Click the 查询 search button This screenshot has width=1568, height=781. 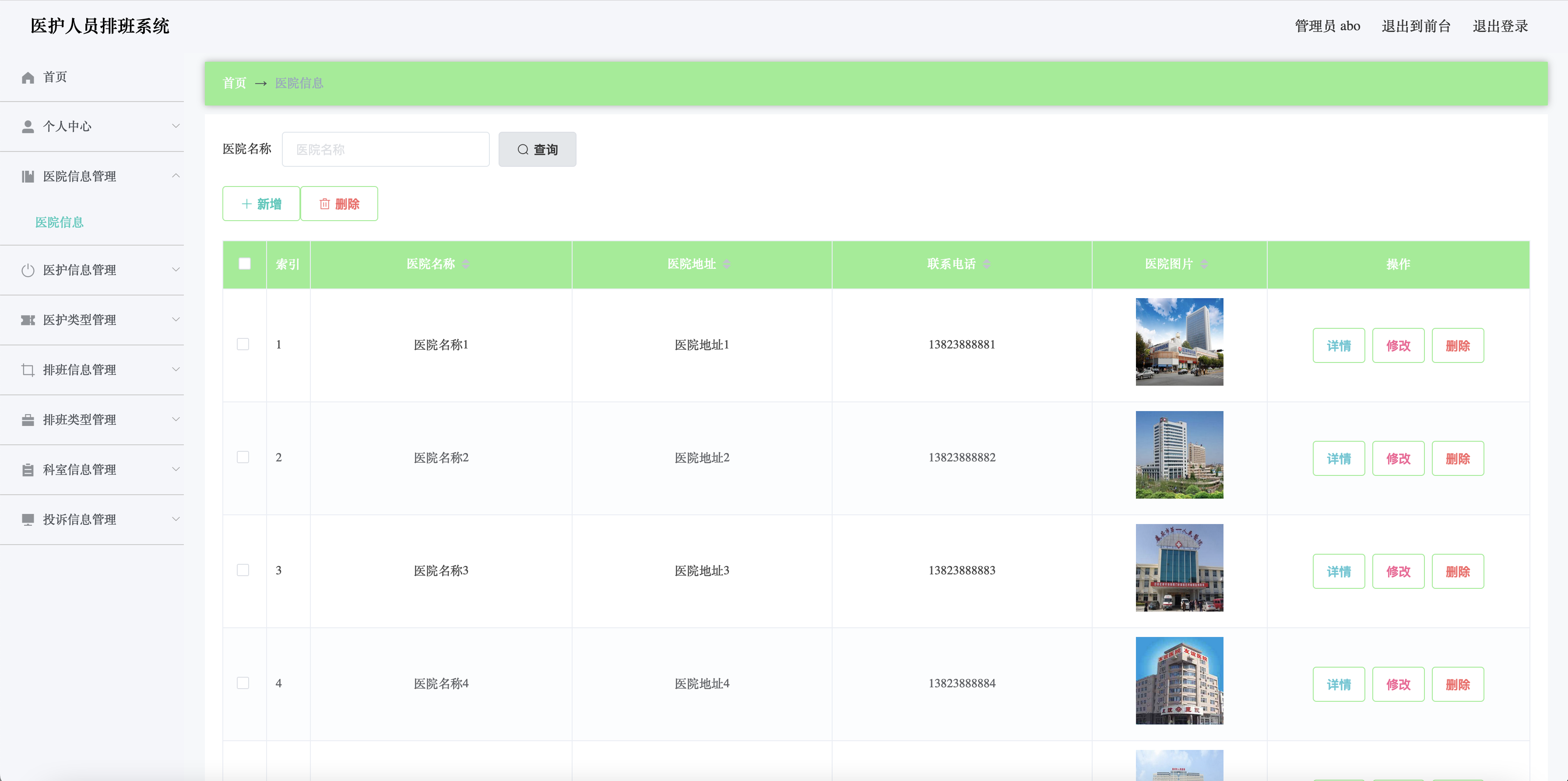tap(538, 150)
